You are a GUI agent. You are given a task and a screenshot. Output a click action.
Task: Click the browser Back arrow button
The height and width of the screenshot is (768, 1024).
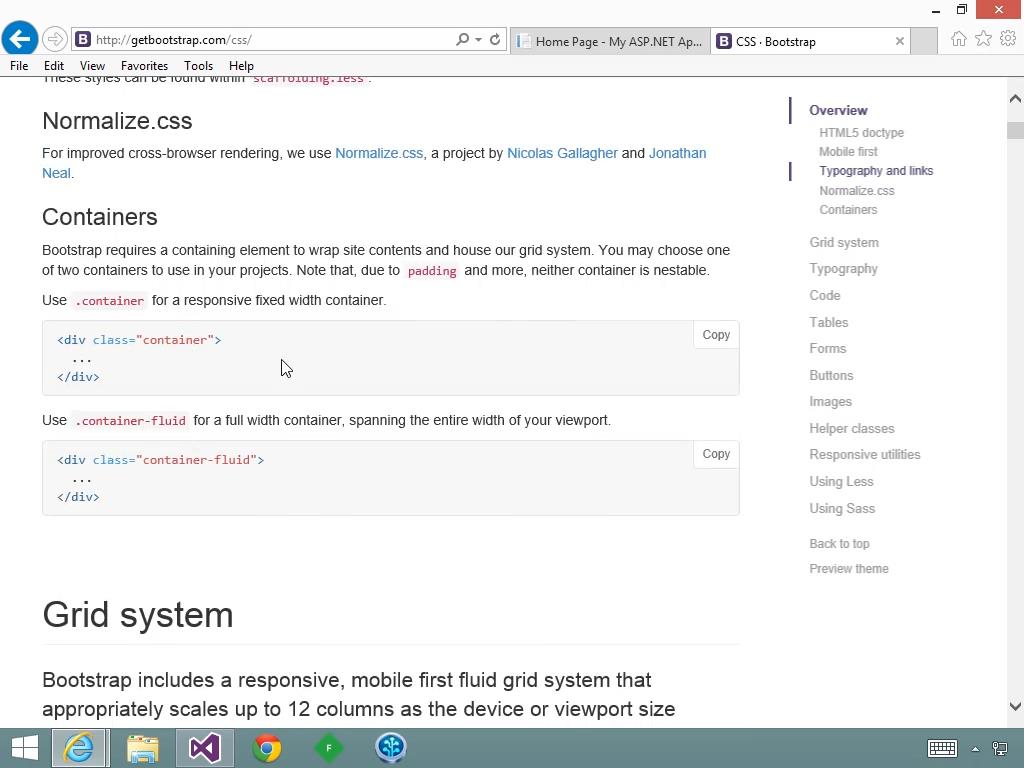(20, 39)
